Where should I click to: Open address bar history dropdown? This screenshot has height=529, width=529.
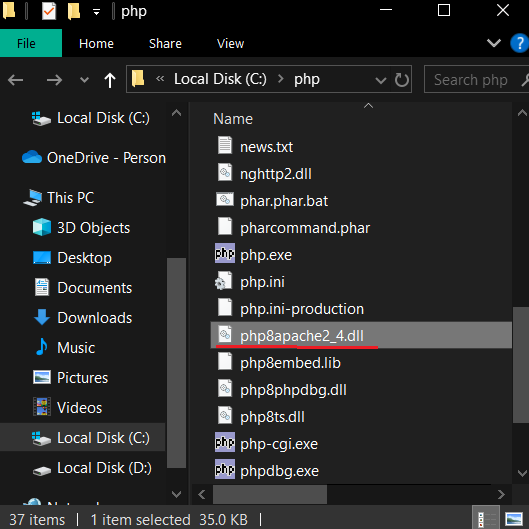[381, 80]
